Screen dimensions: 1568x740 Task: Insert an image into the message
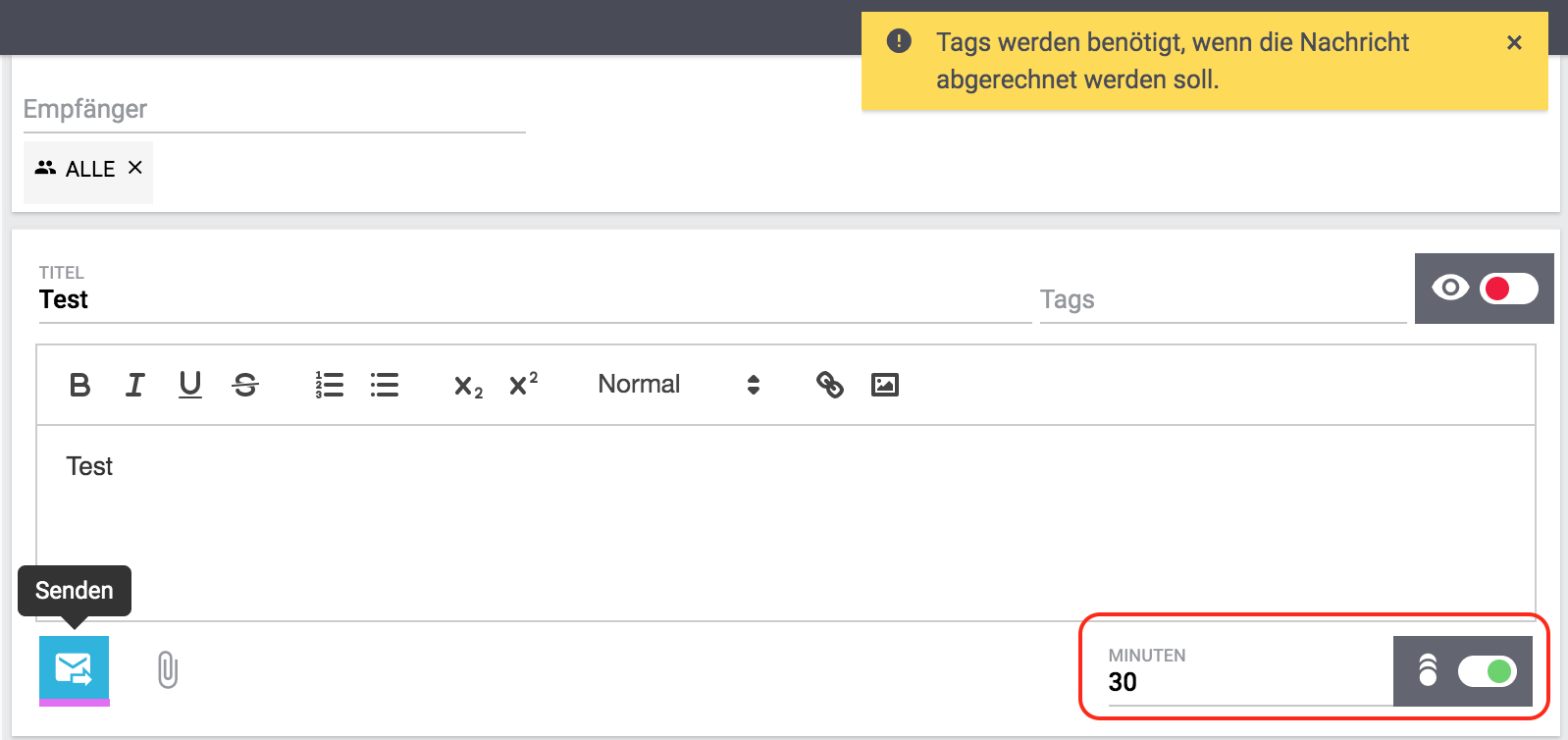[x=885, y=385]
